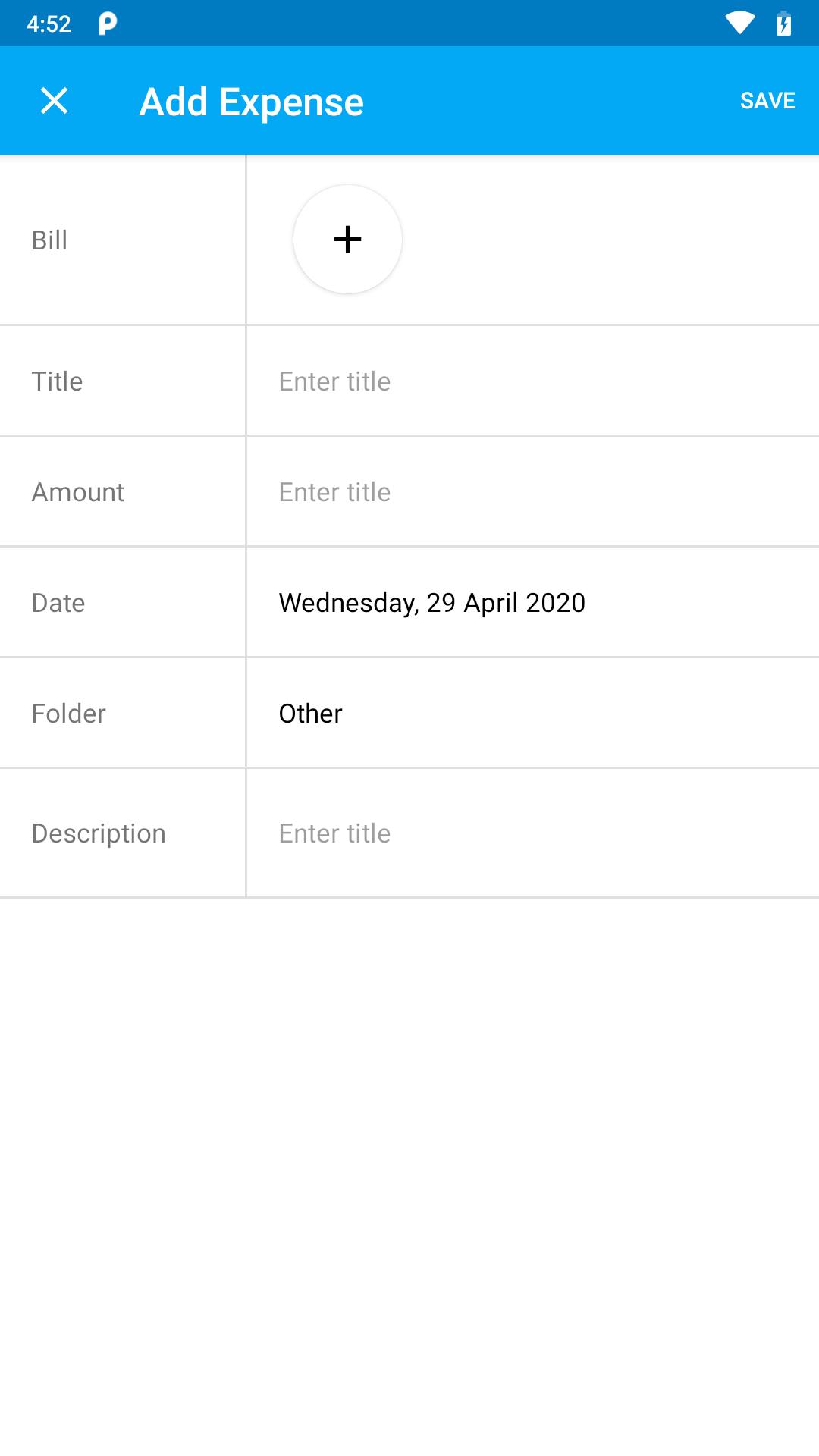
Task: Click the Title row label
Action: [58, 381]
